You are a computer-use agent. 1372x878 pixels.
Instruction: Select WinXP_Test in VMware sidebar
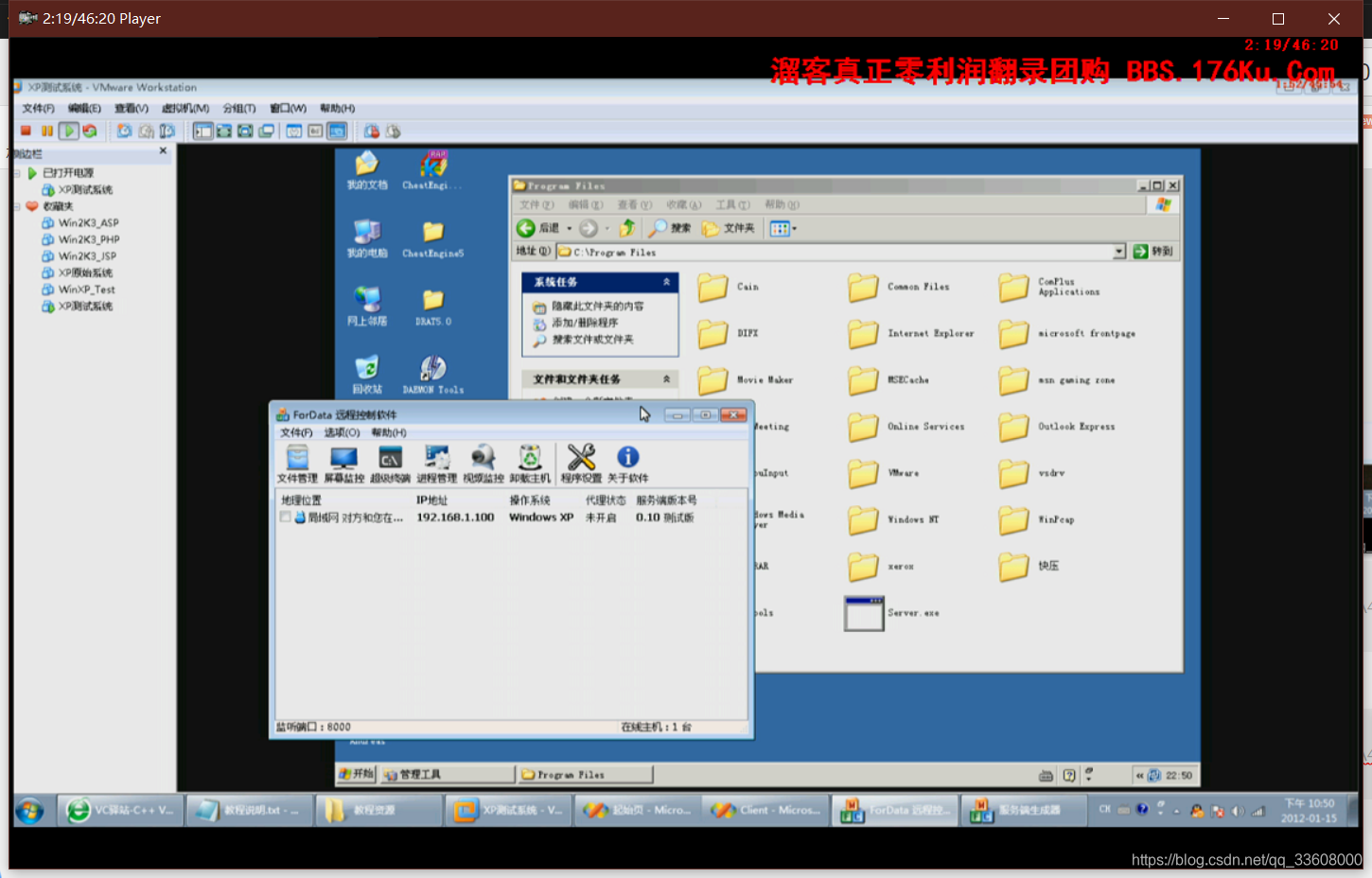[79, 290]
